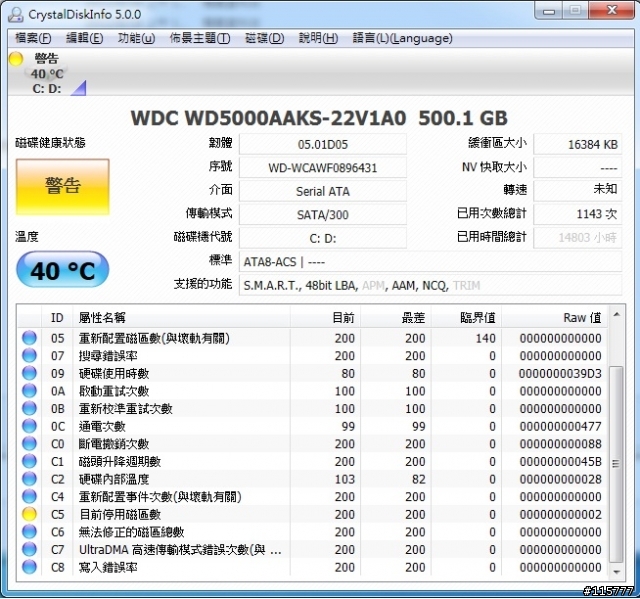Image resolution: width=640 pixels, height=599 pixels.
Task: Click the blue status icon for attribute C7
Action: (29, 549)
